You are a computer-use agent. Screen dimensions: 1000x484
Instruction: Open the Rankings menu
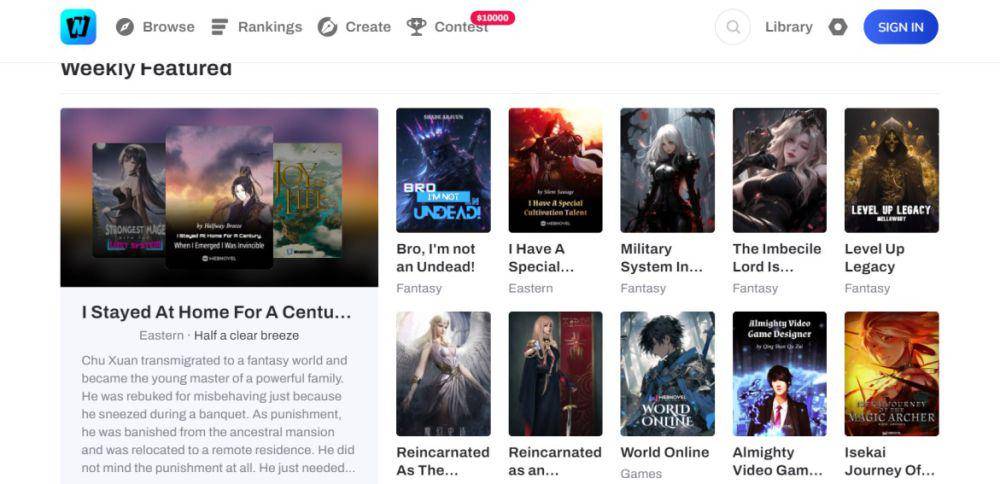point(270,27)
